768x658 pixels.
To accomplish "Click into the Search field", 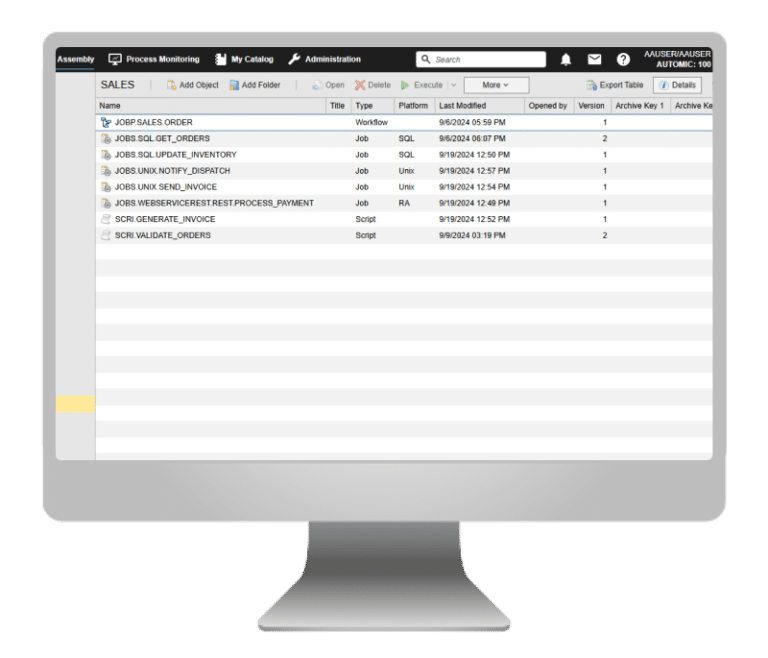I will [x=481, y=59].
